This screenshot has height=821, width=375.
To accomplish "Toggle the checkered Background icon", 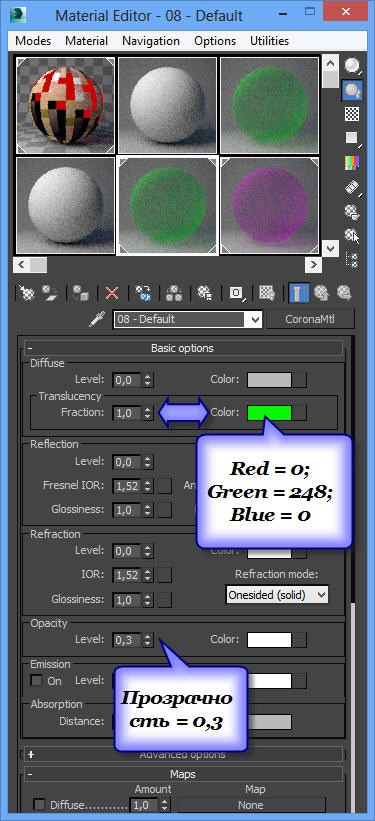I will click(x=352, y=114).
